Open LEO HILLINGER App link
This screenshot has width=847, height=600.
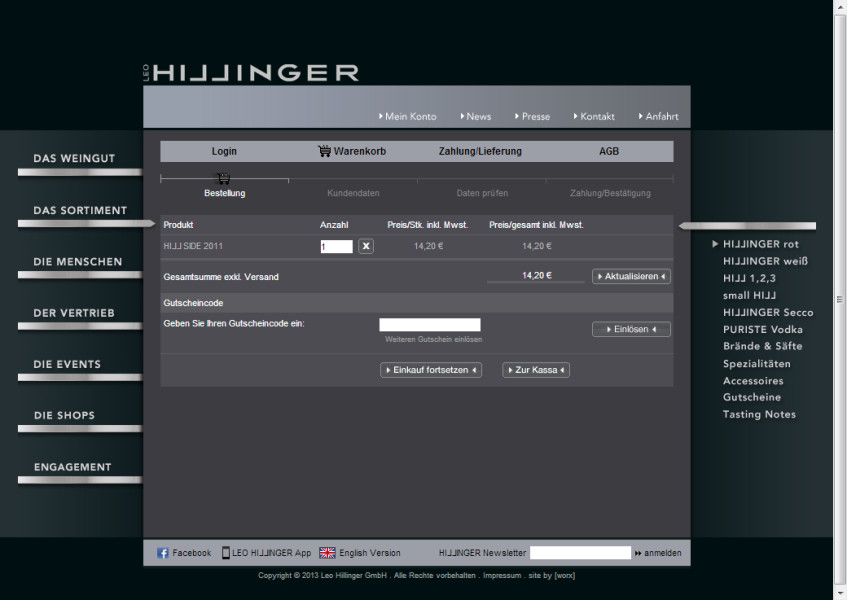coord(272,553)
